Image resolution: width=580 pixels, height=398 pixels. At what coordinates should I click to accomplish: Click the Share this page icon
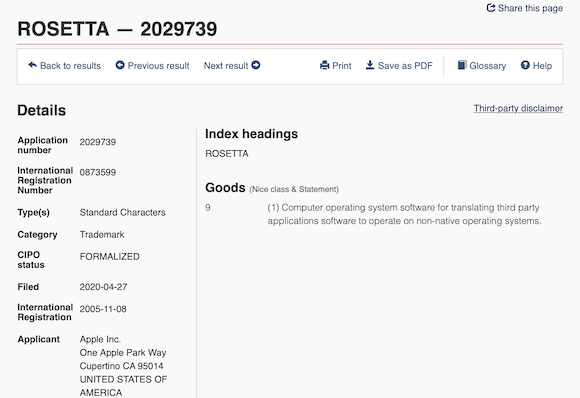pyautogui.click(x=491, y=8)
